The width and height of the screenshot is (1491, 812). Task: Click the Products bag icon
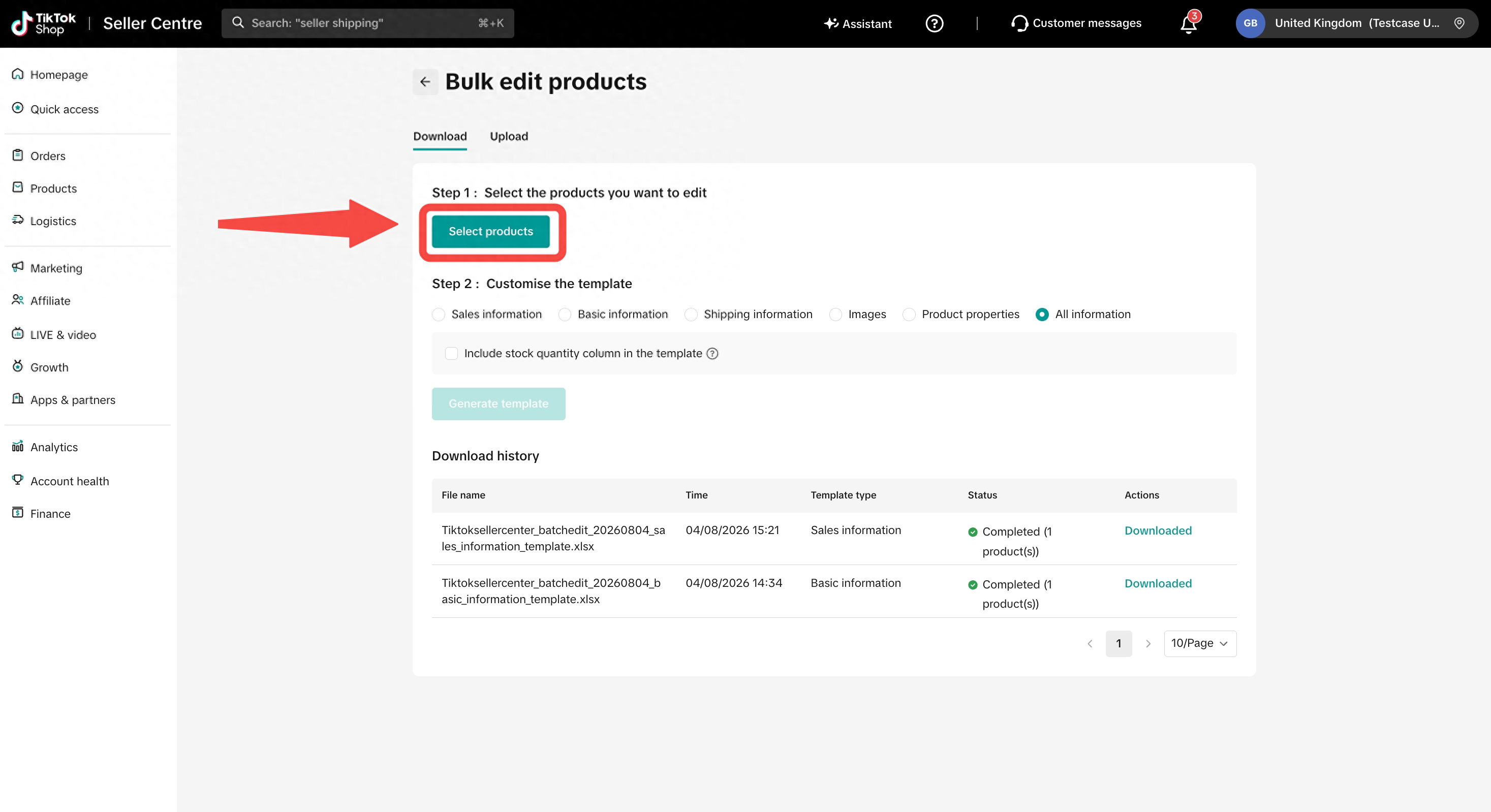click(18, 188)
